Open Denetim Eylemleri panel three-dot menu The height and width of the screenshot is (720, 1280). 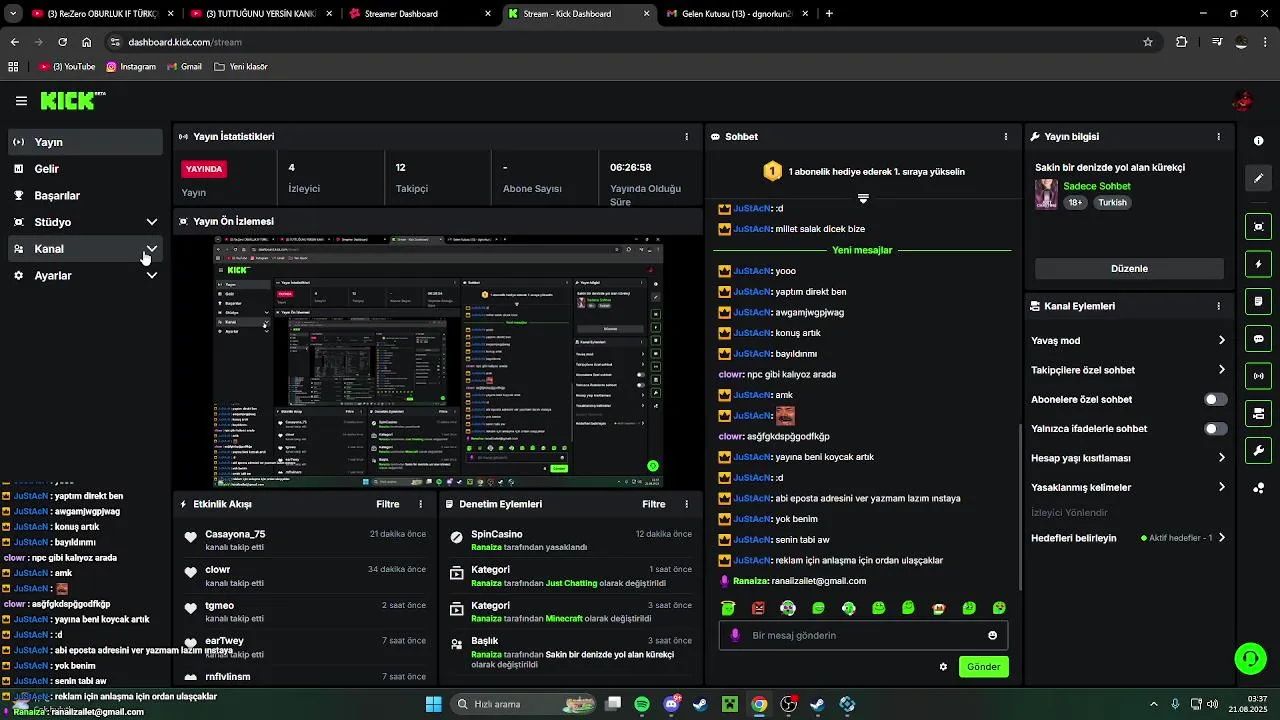point(686,504)
